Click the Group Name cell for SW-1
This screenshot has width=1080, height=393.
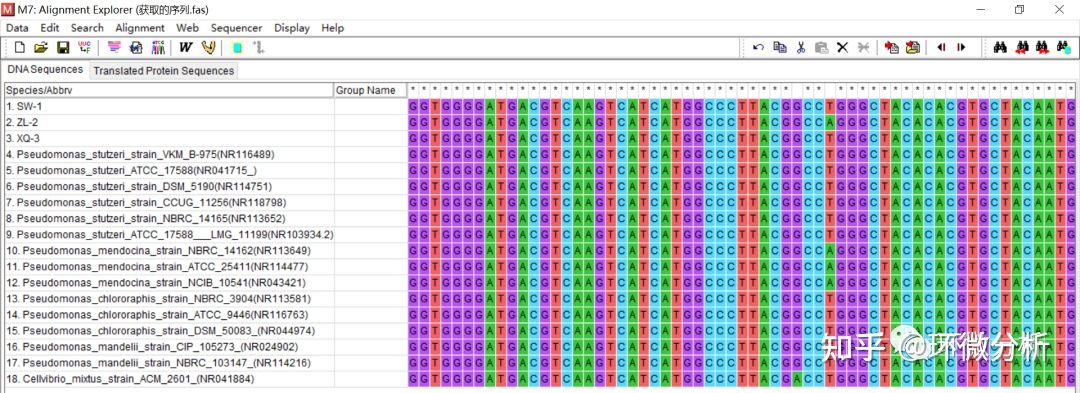371,107
